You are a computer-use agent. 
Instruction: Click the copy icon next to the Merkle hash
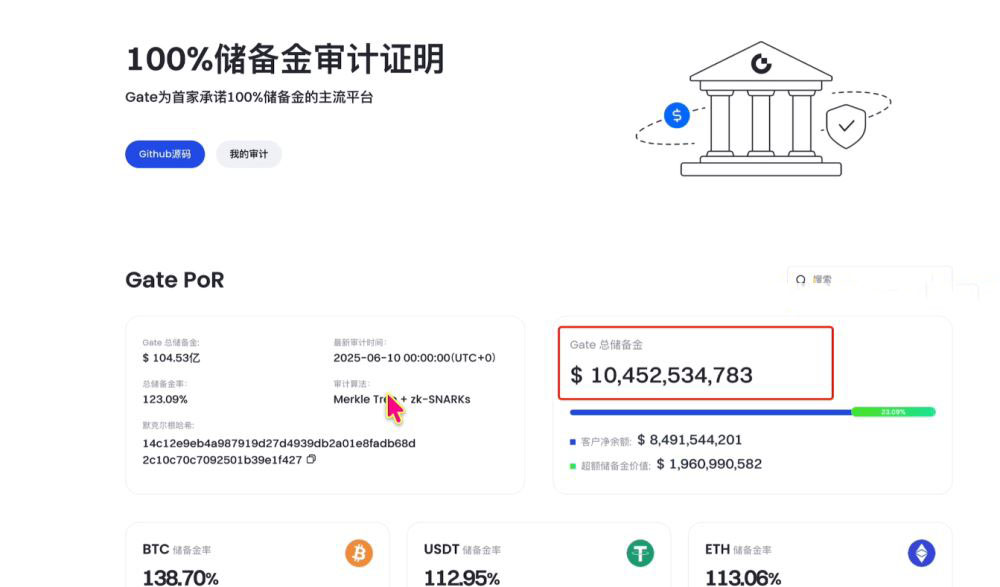coord(310,462)
